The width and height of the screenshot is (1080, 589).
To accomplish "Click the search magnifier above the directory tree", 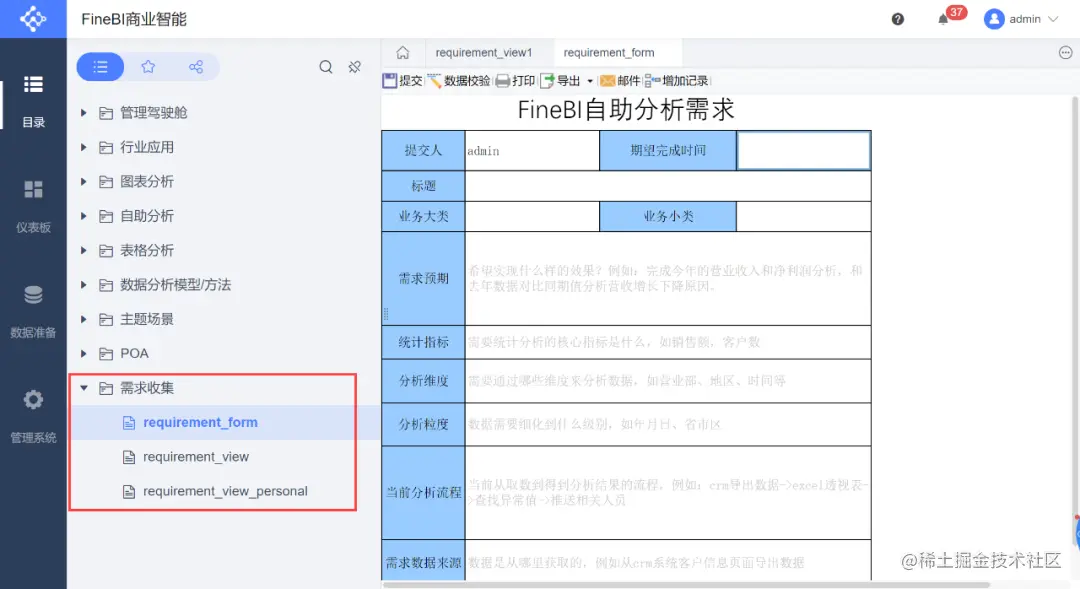I will (x=326, y=66).
